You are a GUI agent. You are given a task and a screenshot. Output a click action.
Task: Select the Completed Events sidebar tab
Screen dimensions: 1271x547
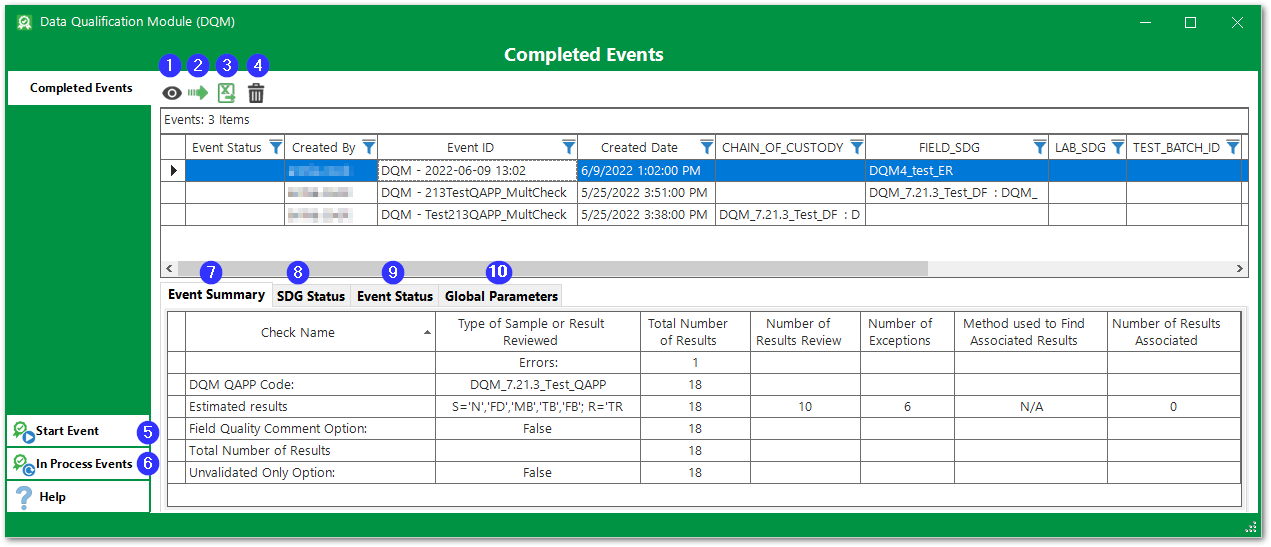point(81,88)
